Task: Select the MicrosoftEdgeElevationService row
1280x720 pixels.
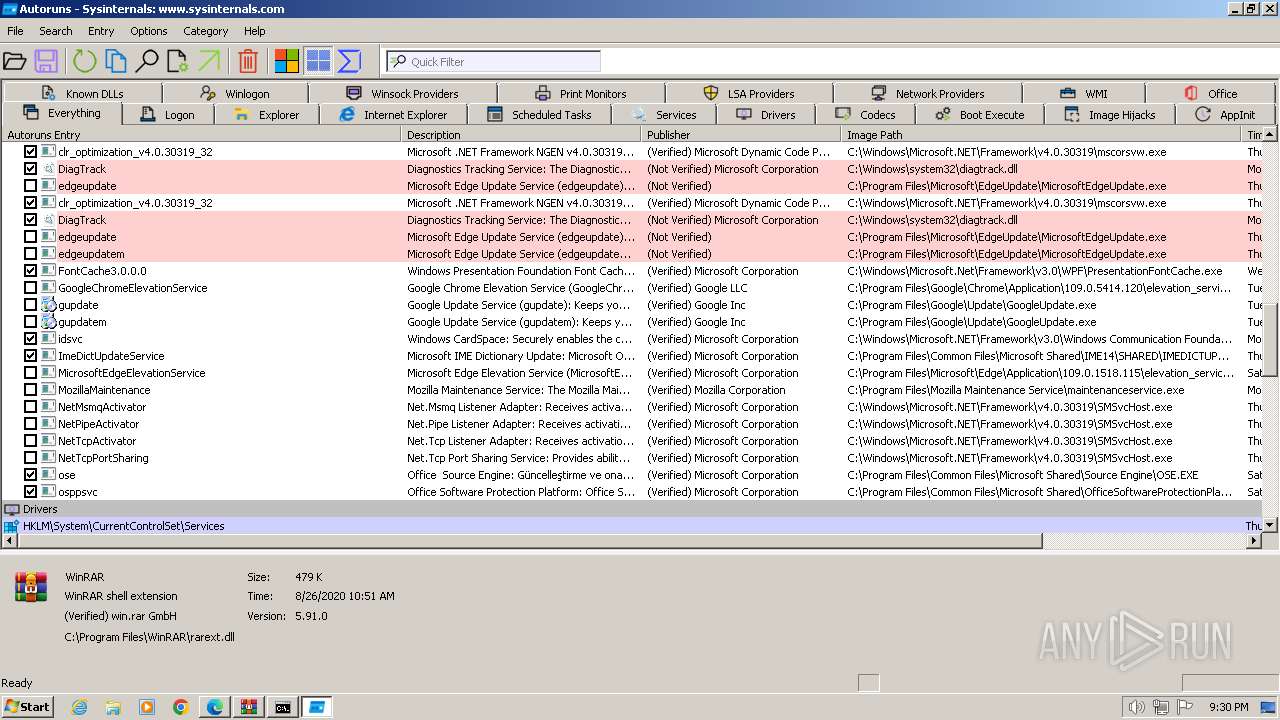Action: click(632, 373)
